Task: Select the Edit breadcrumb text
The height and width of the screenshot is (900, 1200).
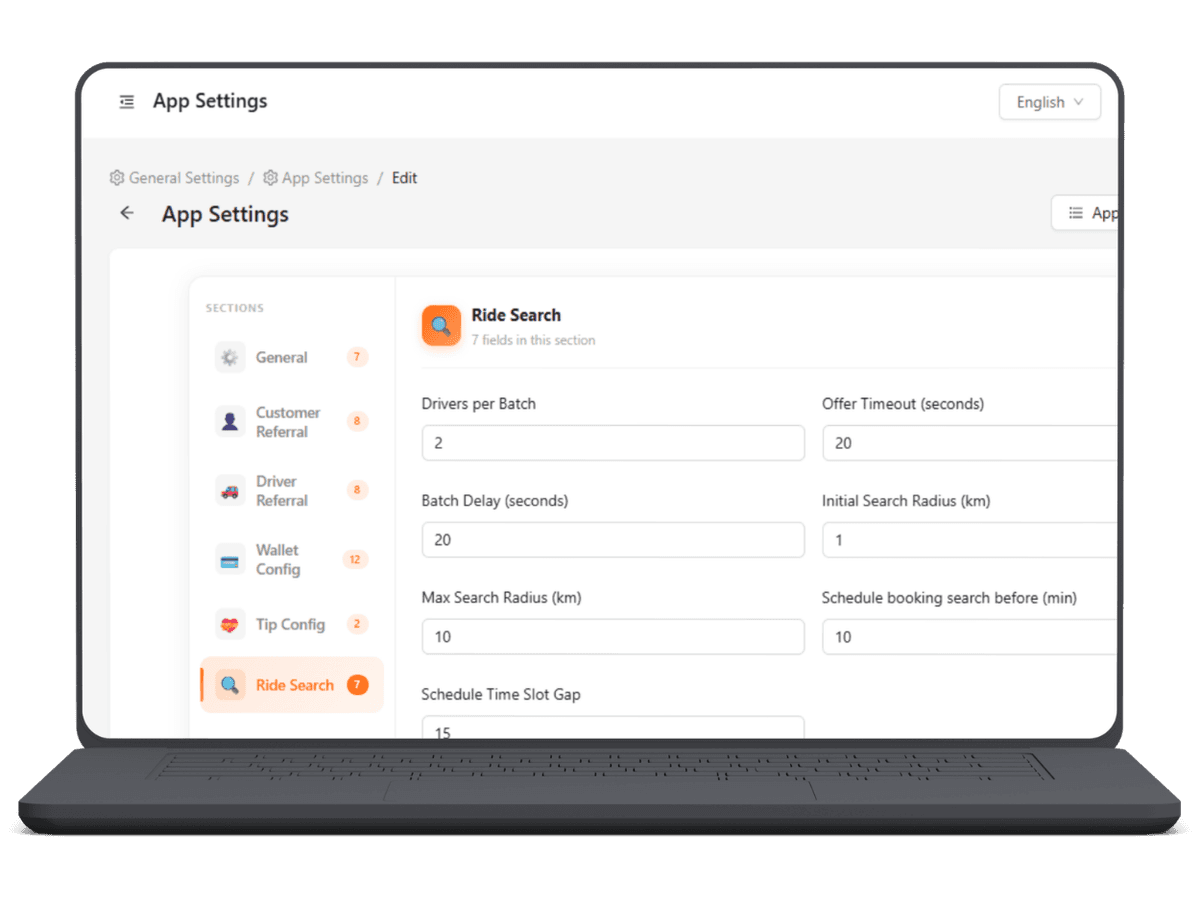Action: (x=404, y=178)
